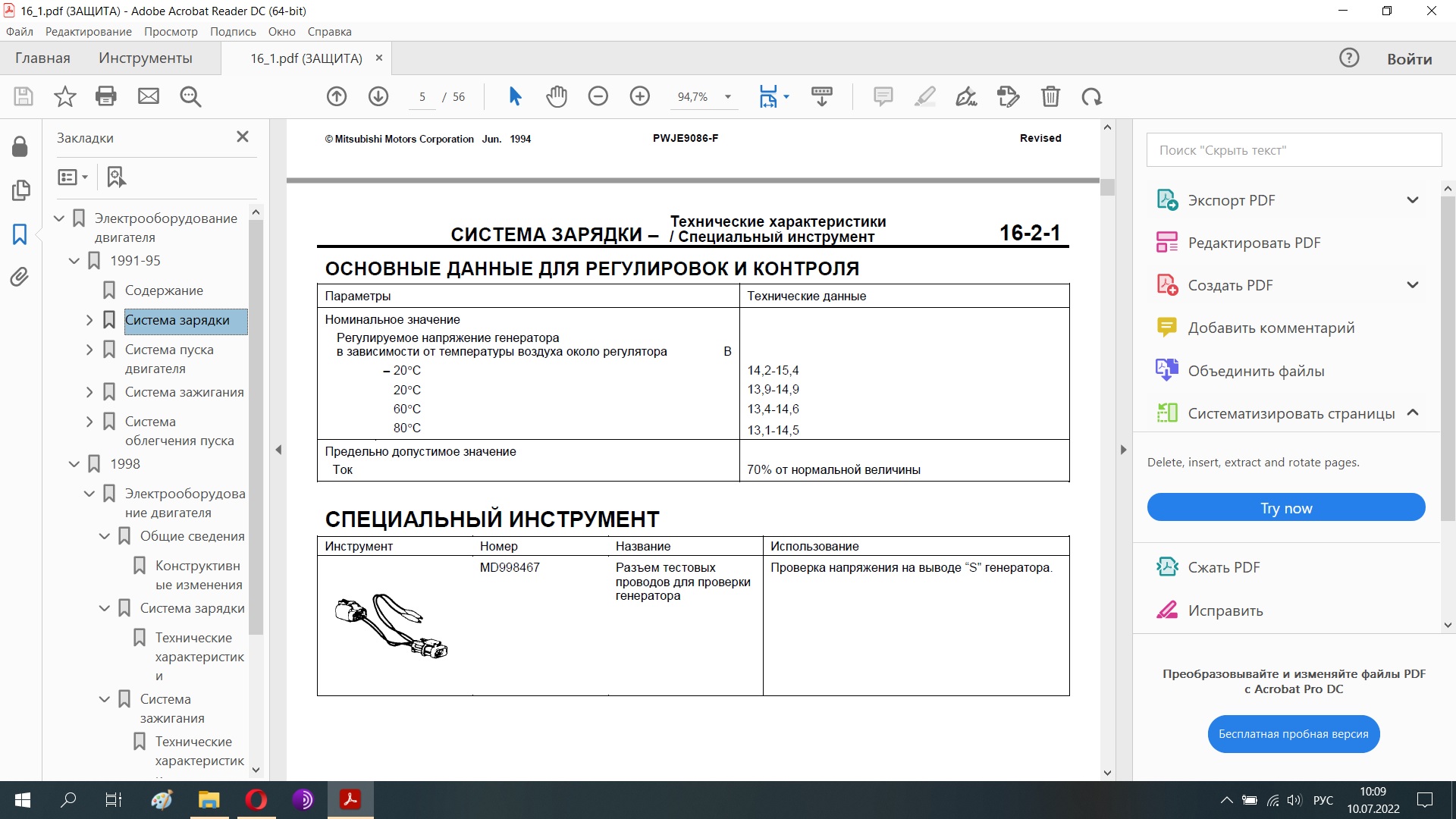The width and height of the screenshot is (1456, 819).
Task: Click the Try now button
Action: click(x=1285, y=507)
